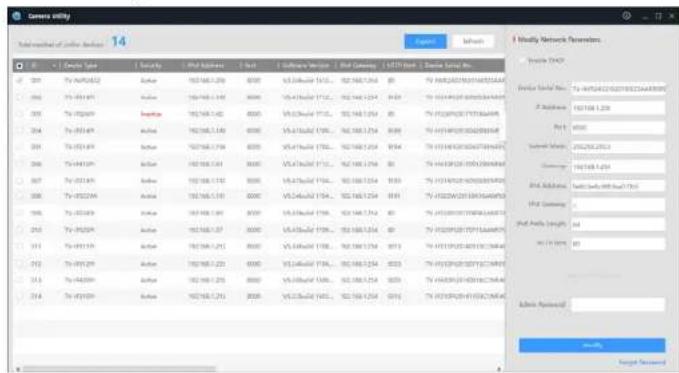This screenshot has height=373, width=679.
Task: Toggle the select-all checkbox in table header
Action: (19, 66)
